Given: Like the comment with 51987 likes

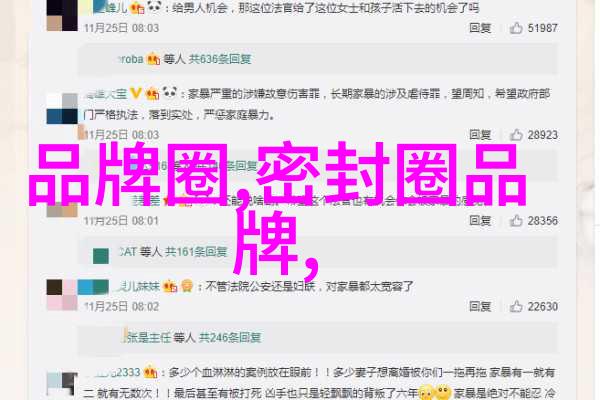Looking at the screenshot, I should pyautogui.click(x=516, y=28).
